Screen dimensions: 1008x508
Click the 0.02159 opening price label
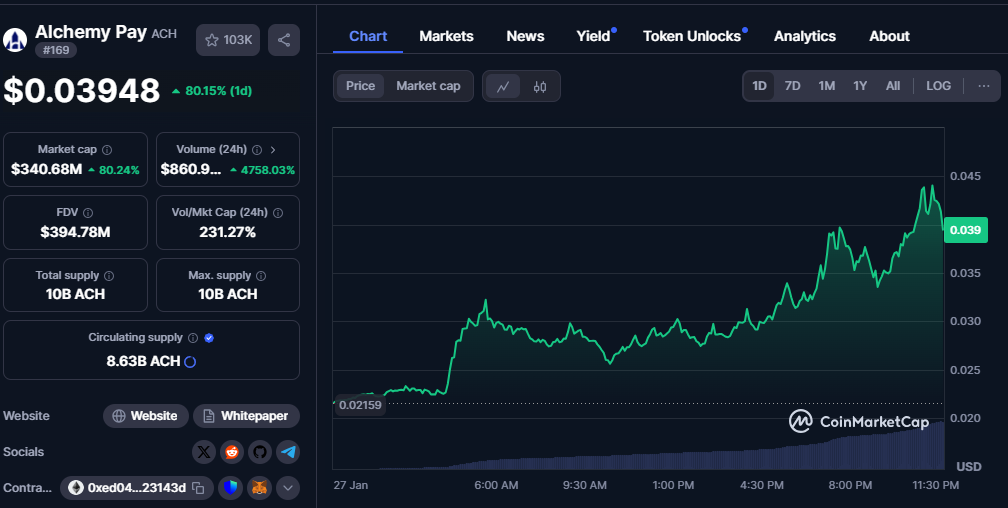click(x=360, y=405)
